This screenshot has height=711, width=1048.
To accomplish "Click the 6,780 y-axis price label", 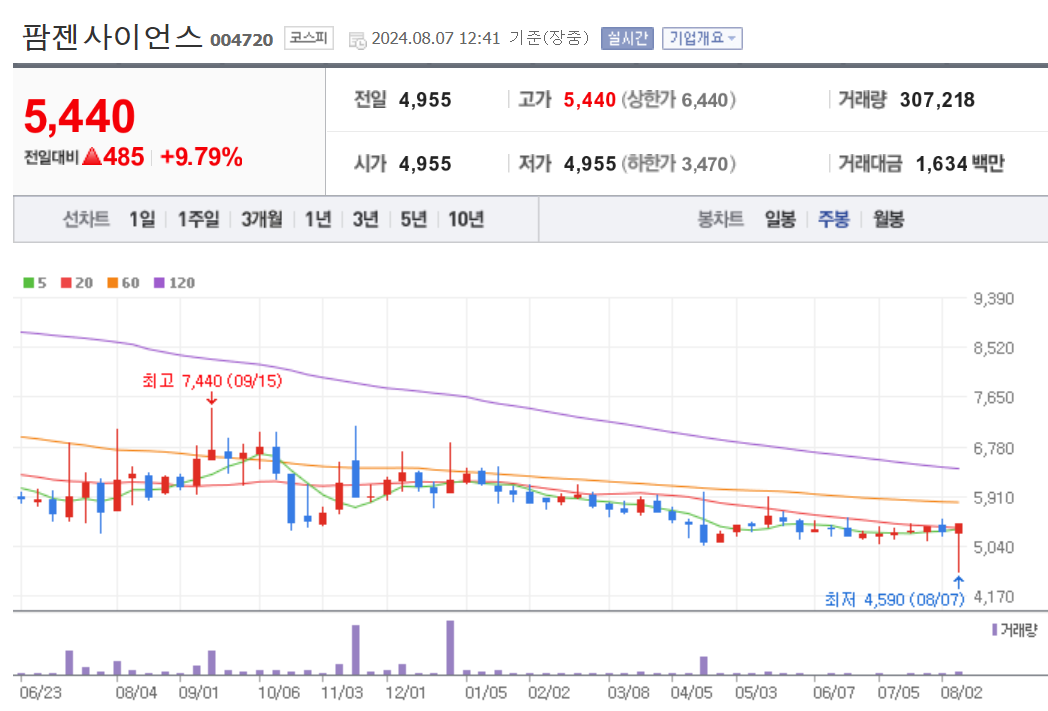I will [x=993, y=448].
